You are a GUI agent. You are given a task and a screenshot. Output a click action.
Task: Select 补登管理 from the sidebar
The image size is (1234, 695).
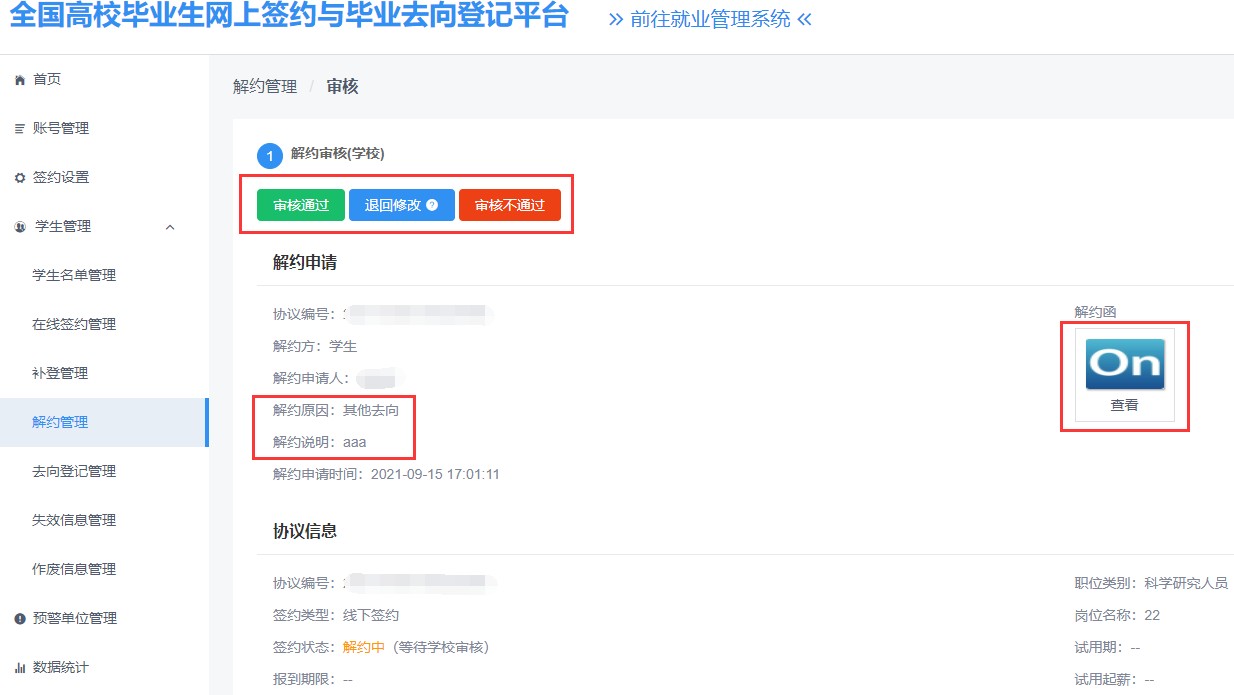60,374
